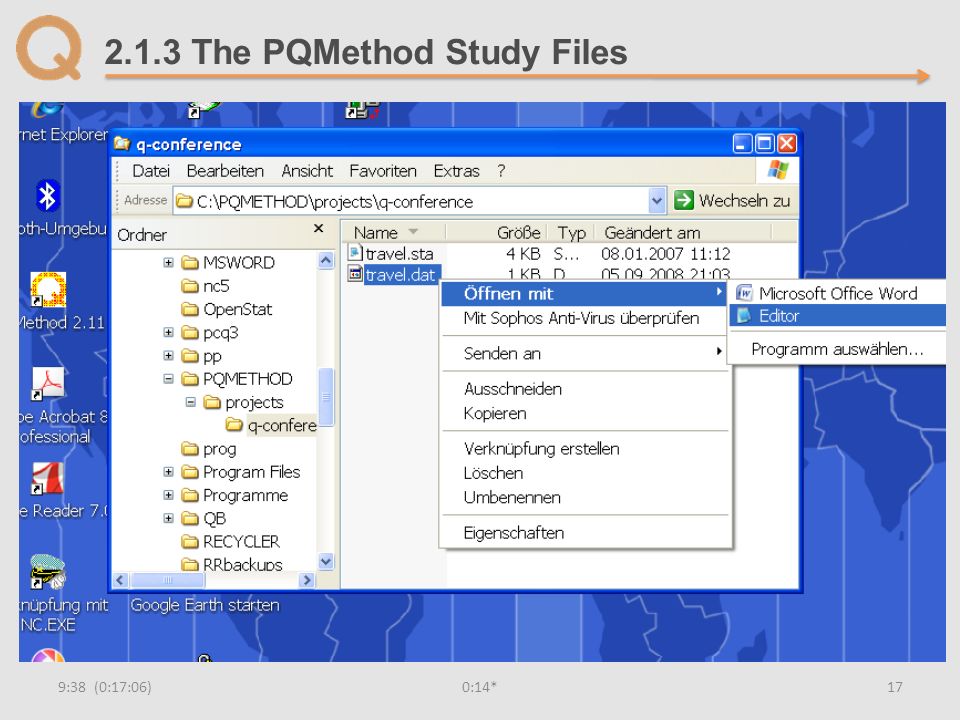
Task: Click the RECYCLER folder icon
Action: tap(190, 542)
